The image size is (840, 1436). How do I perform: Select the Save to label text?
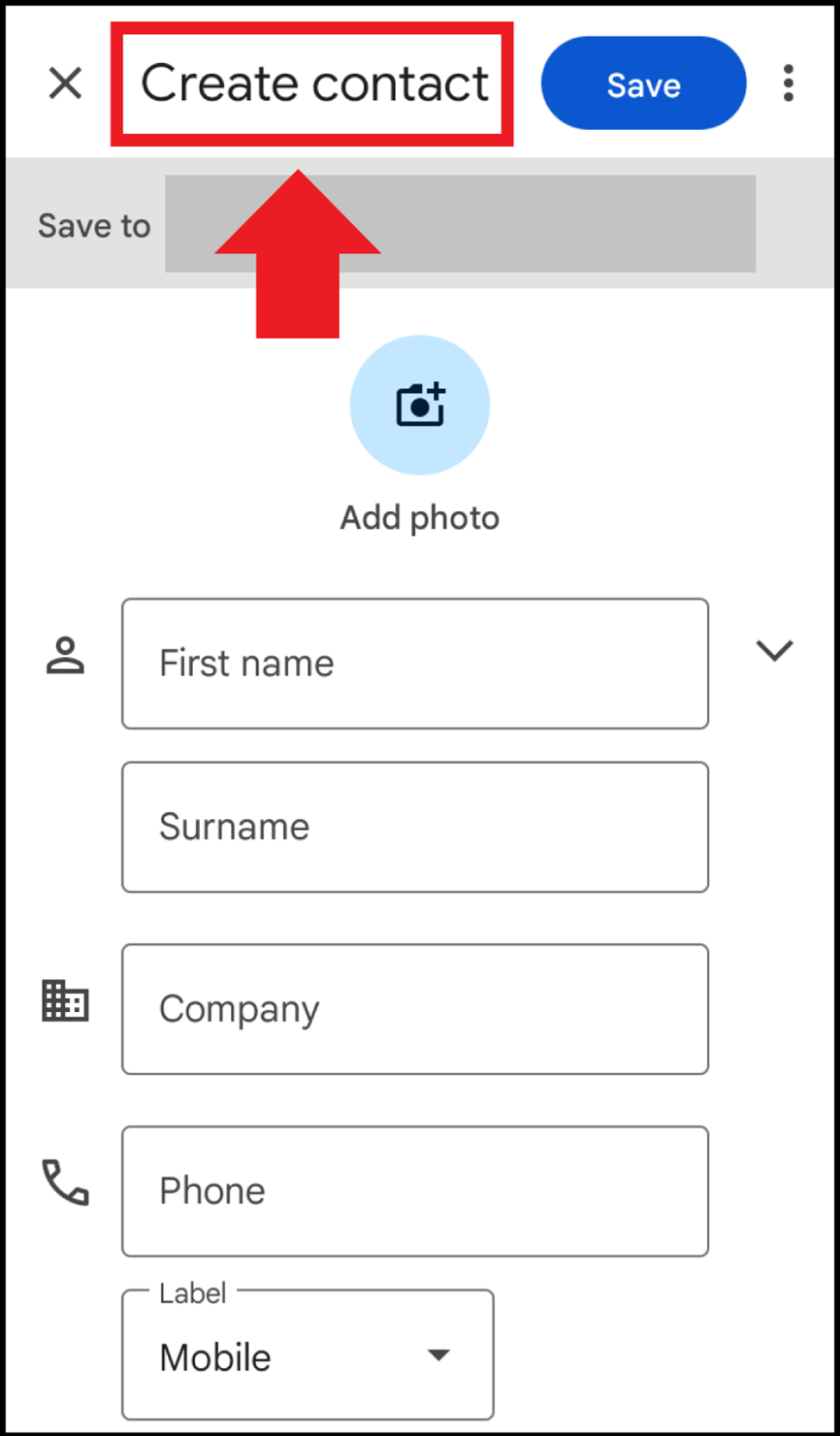click(x=94, y=226)
